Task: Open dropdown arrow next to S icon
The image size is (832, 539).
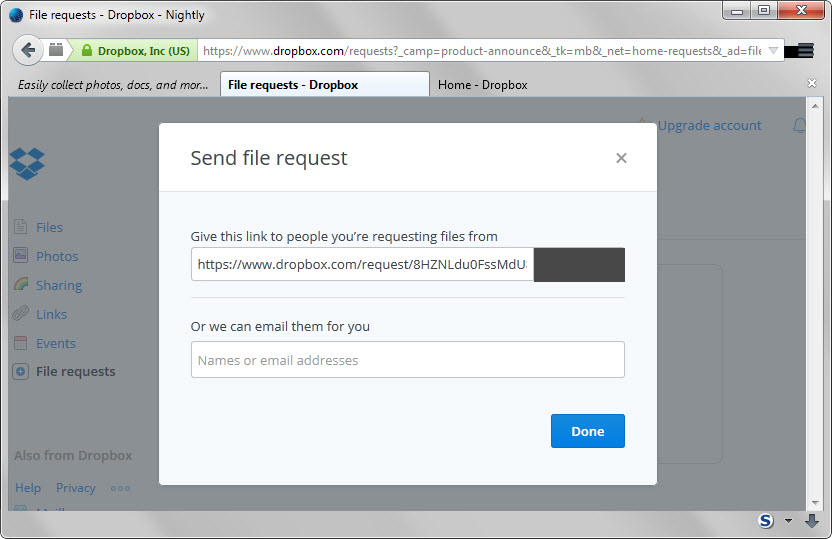Action: pos(788,521)
